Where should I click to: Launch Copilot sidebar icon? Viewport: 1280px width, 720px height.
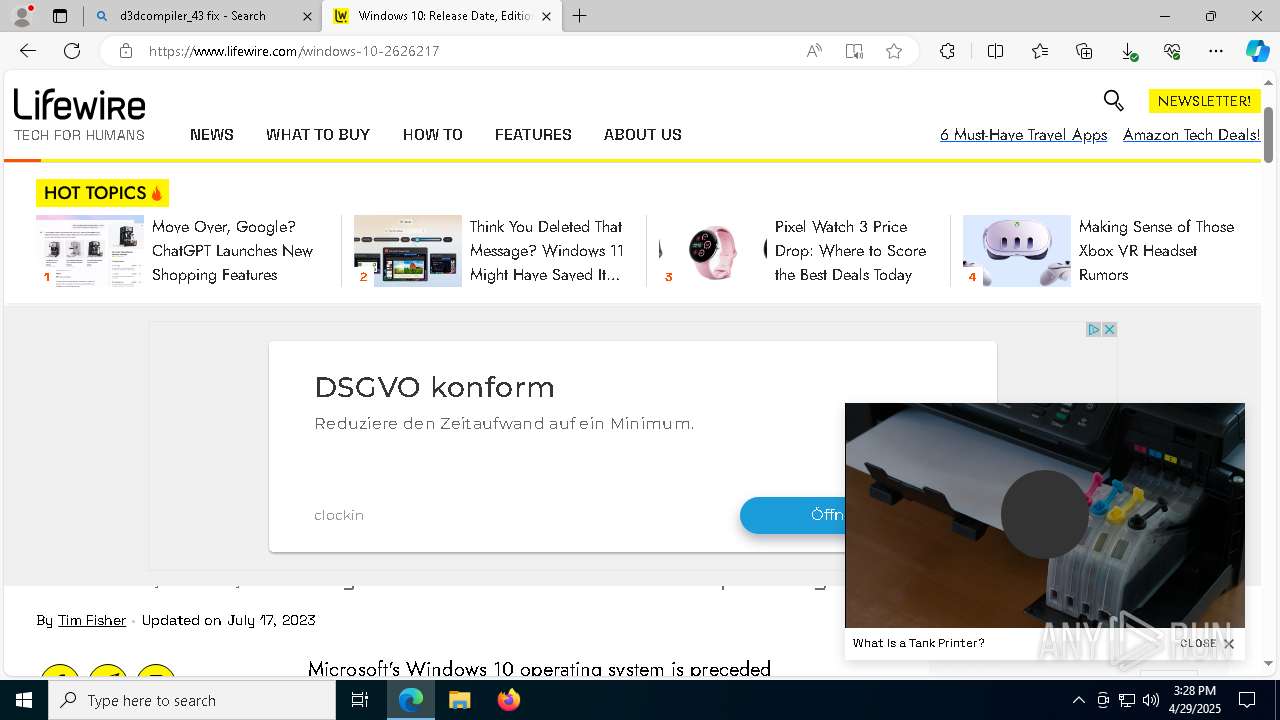(x=1257, y=51)
